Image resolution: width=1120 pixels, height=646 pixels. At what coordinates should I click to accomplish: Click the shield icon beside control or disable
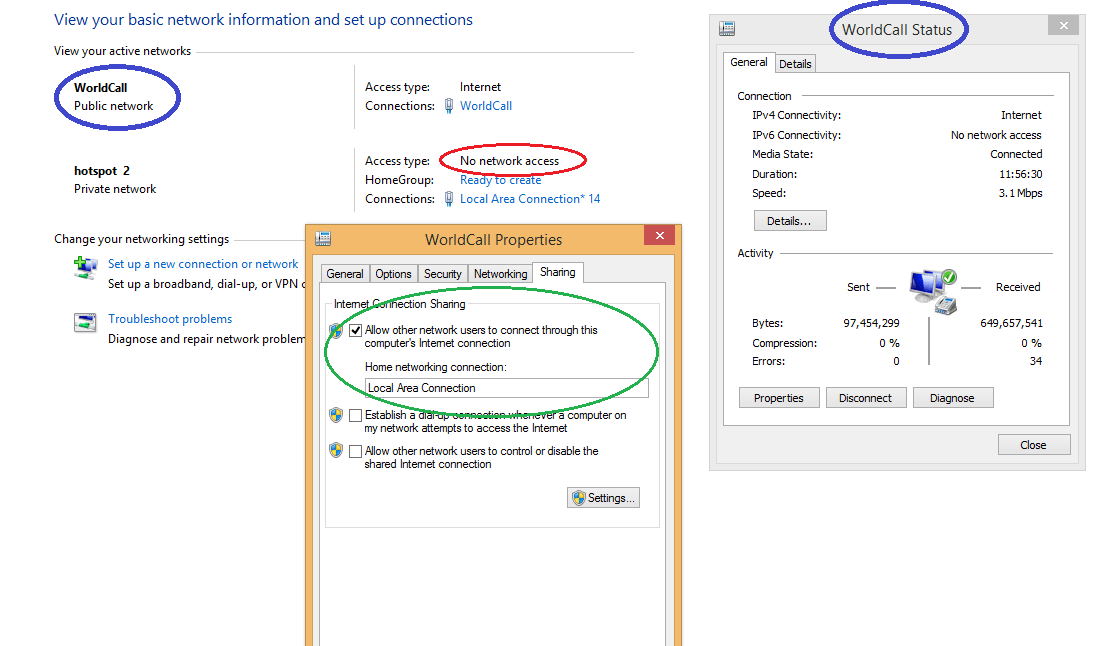[x=336, y=450]
